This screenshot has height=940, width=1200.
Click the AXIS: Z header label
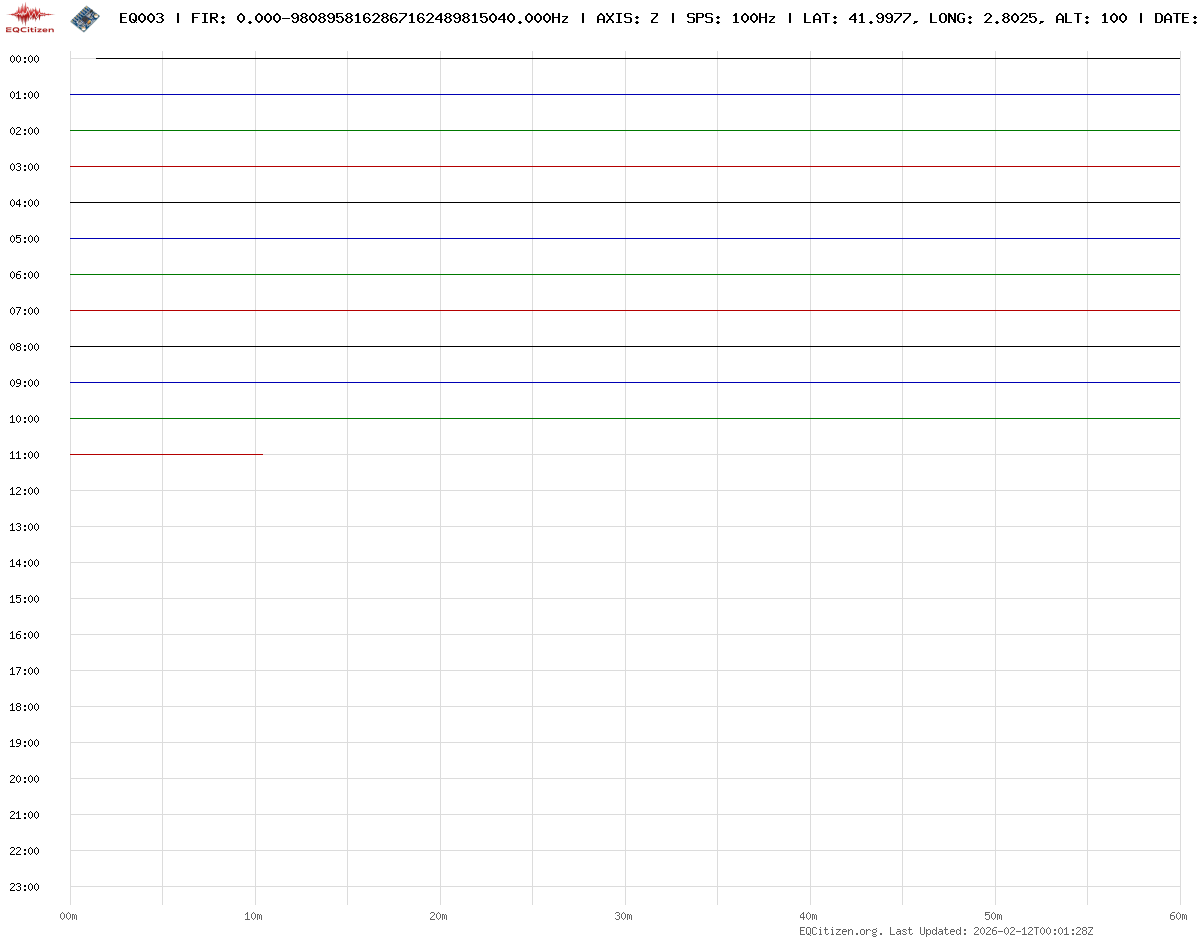[627, 18]
